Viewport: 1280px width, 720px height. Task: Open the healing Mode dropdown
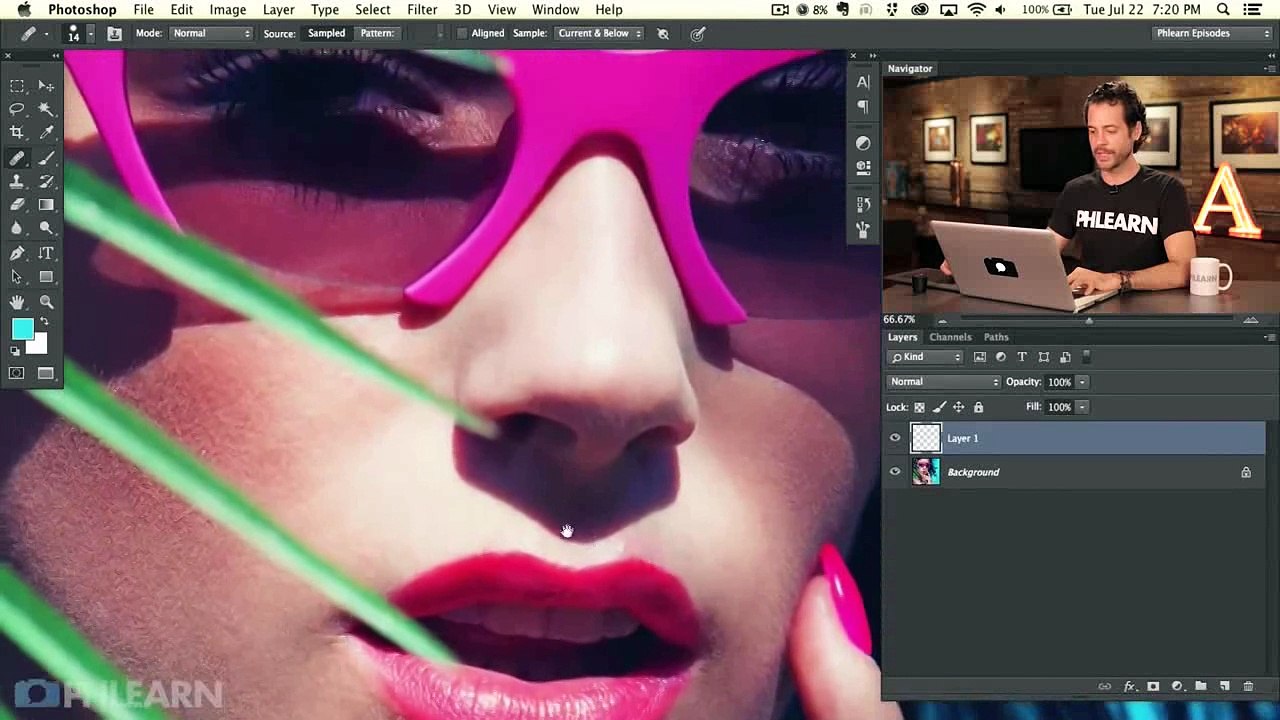tap(212, 34)
